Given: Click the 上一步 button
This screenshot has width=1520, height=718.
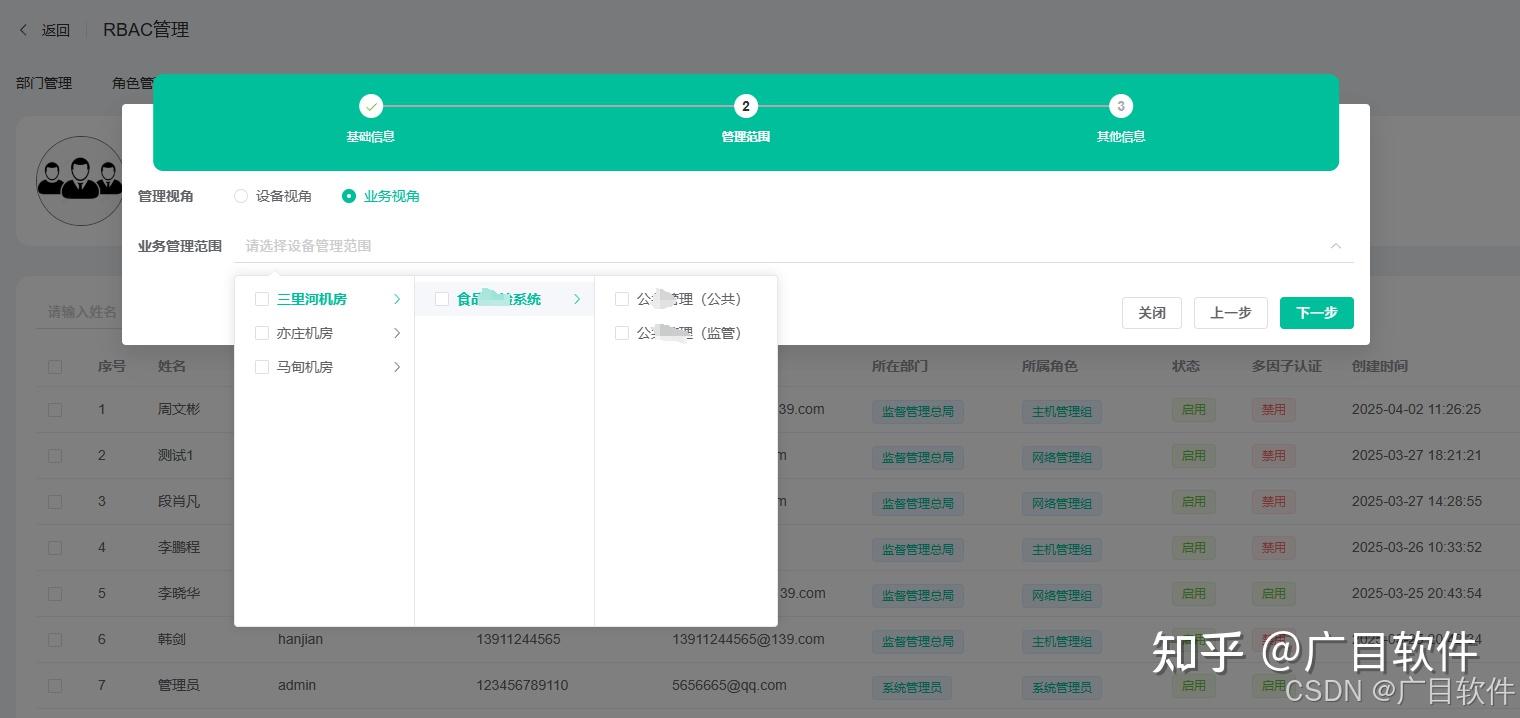Looking at the screenshot, I should [1230, 313].
